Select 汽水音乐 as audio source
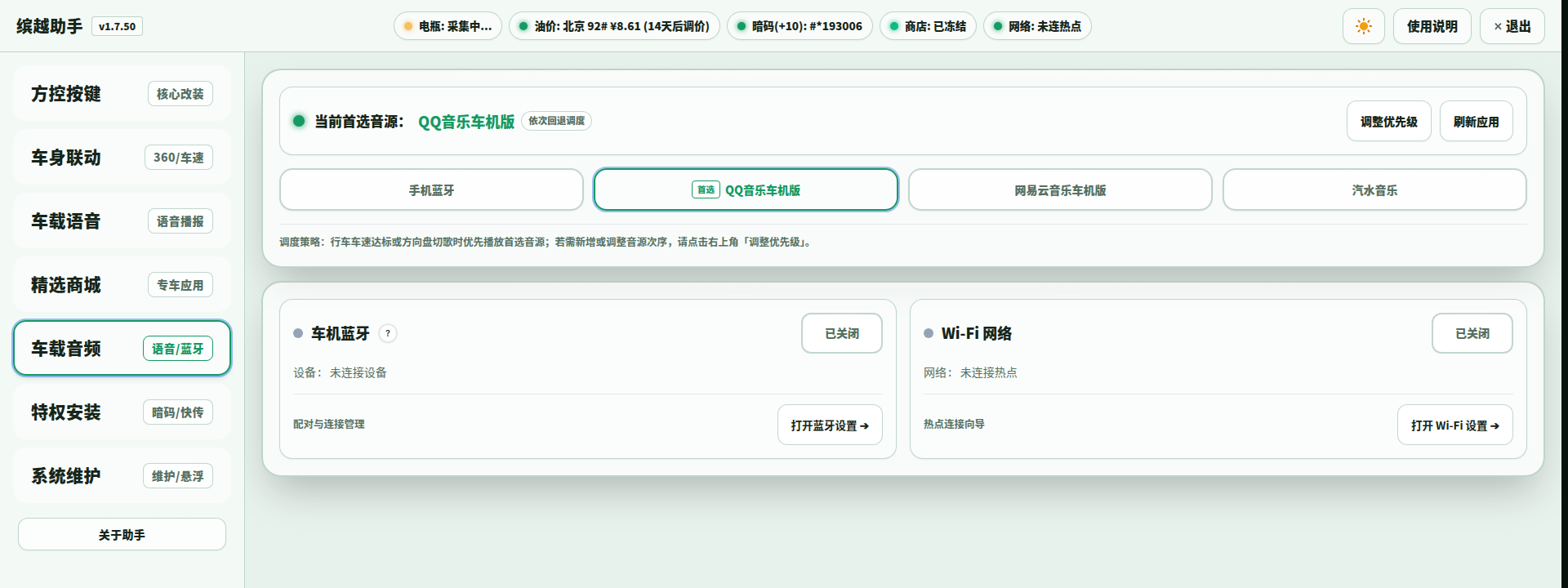 (x=1374, y=189)
